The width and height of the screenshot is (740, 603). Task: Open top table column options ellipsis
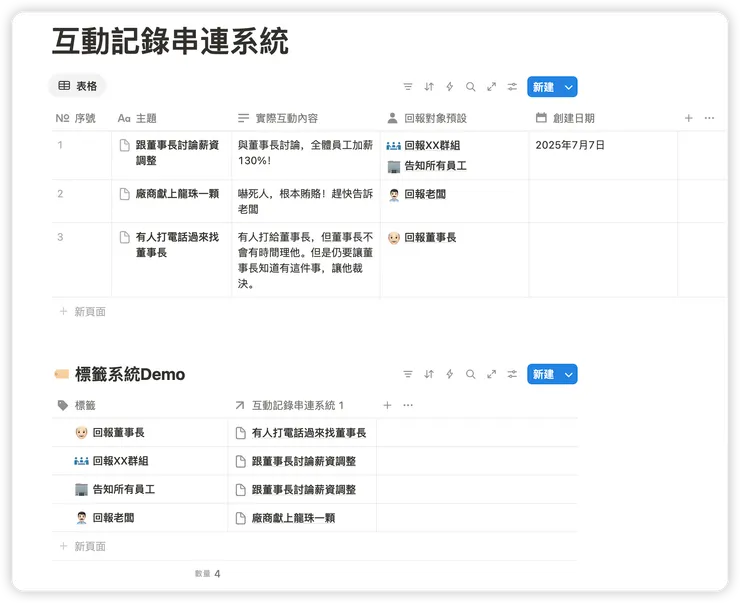(x=709, y=118)
